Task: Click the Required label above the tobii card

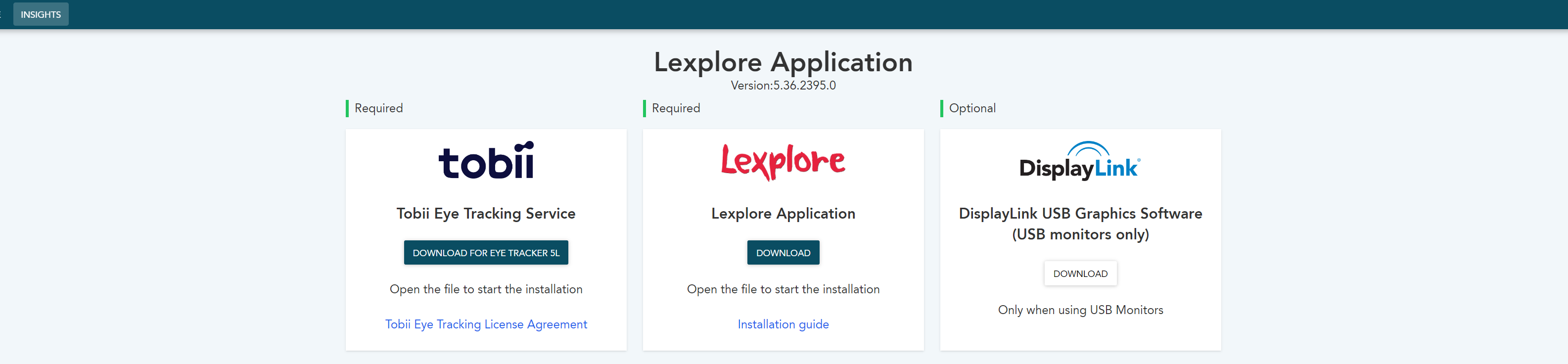Action: click(x=378, y=108)
